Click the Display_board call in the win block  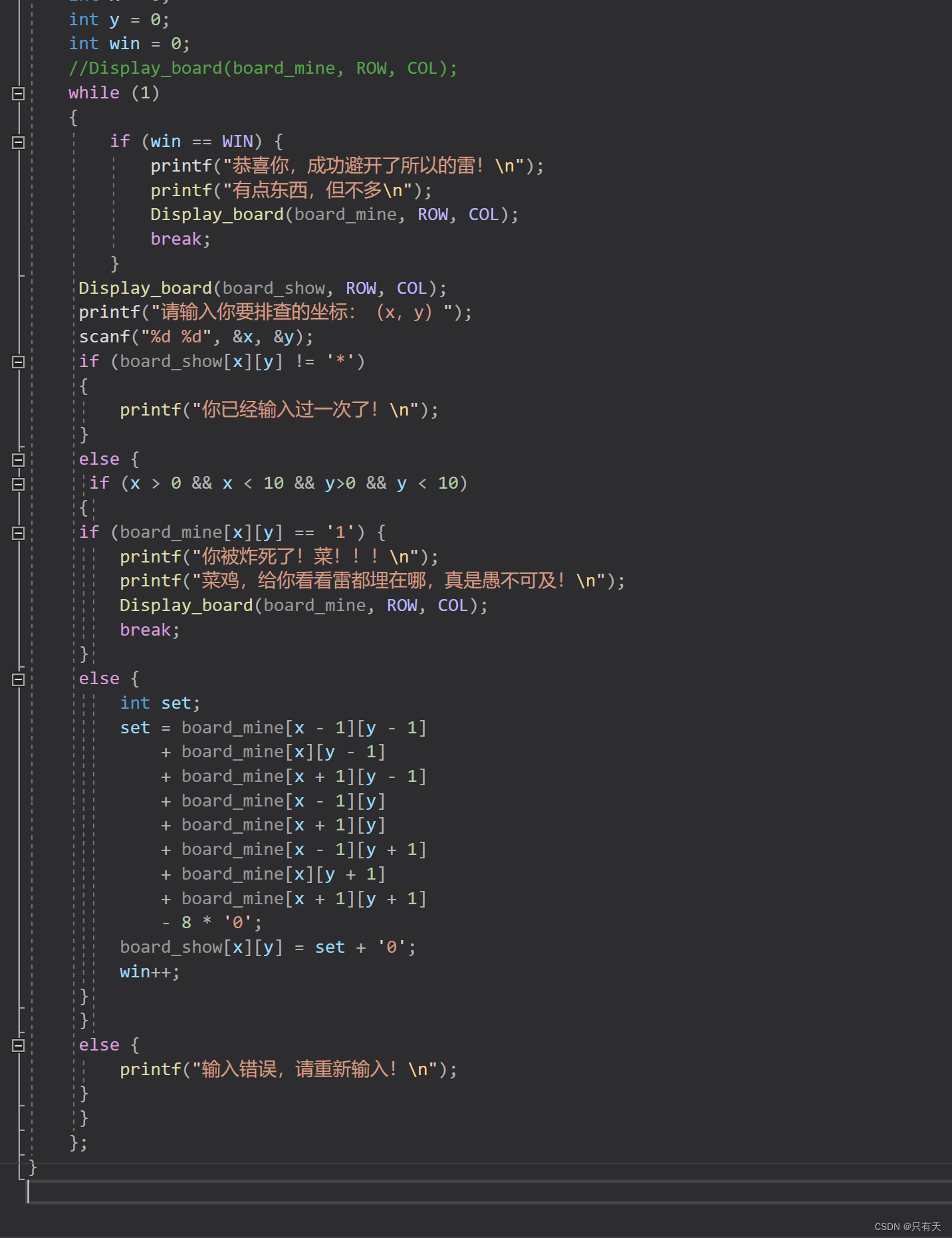pyautogui.click(x=334, y=215)
